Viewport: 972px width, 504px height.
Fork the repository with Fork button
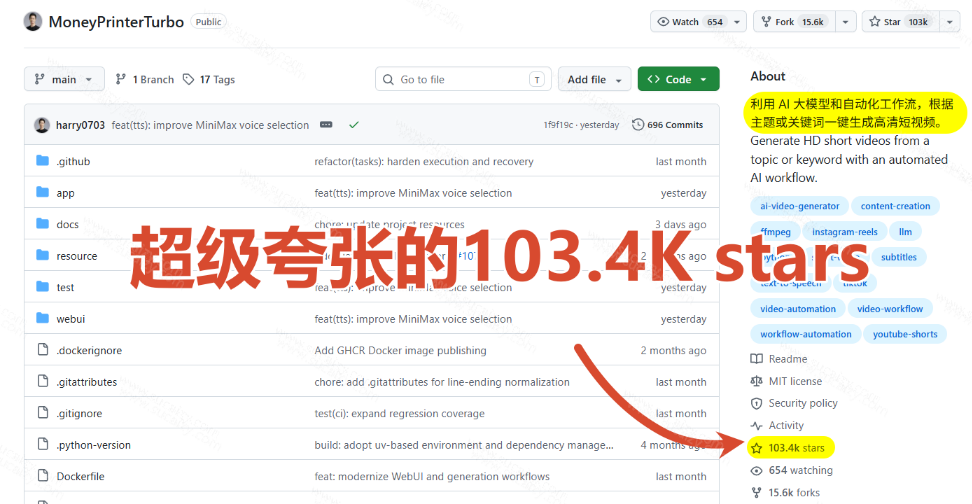[794, 22]
